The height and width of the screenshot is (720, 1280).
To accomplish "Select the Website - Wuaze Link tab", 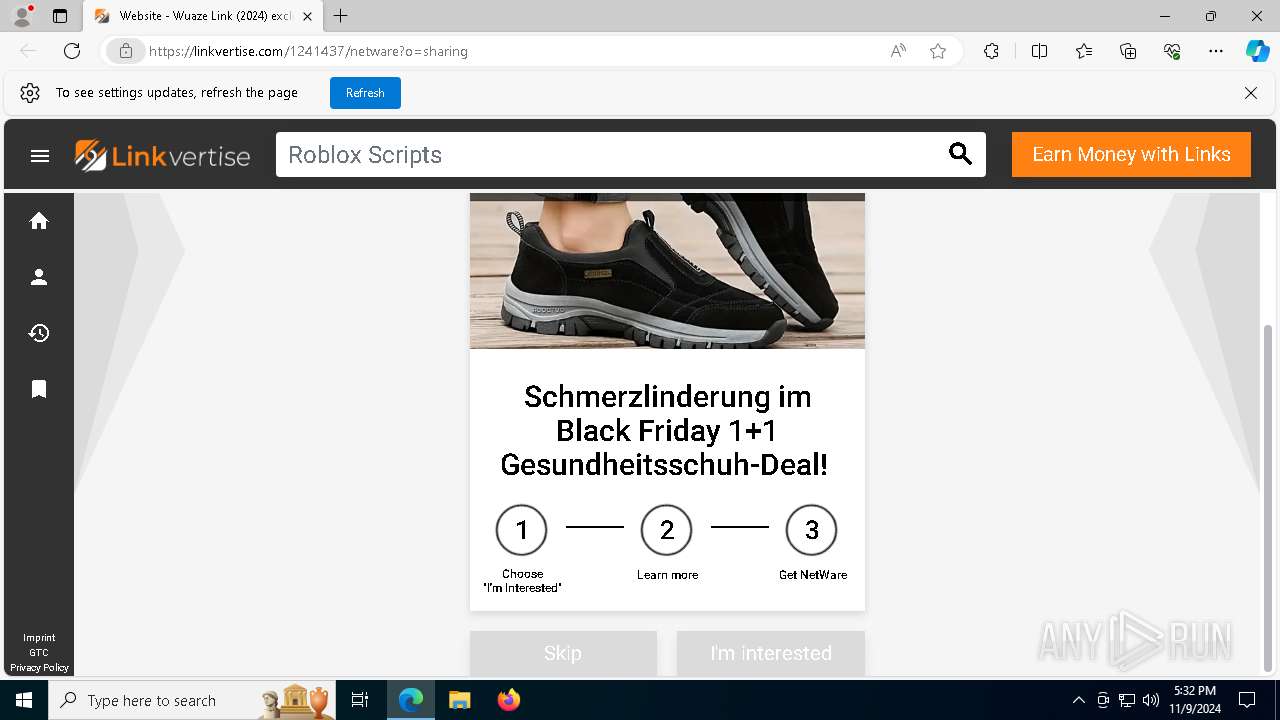I will point(204,16).
